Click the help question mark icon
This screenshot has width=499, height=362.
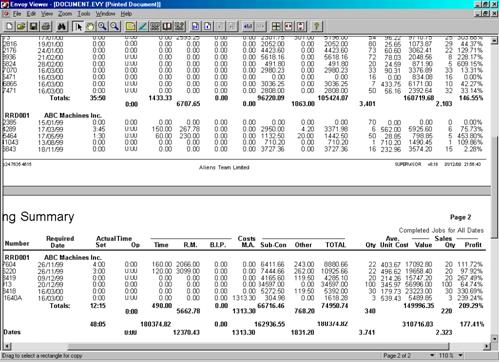point(317,26)
